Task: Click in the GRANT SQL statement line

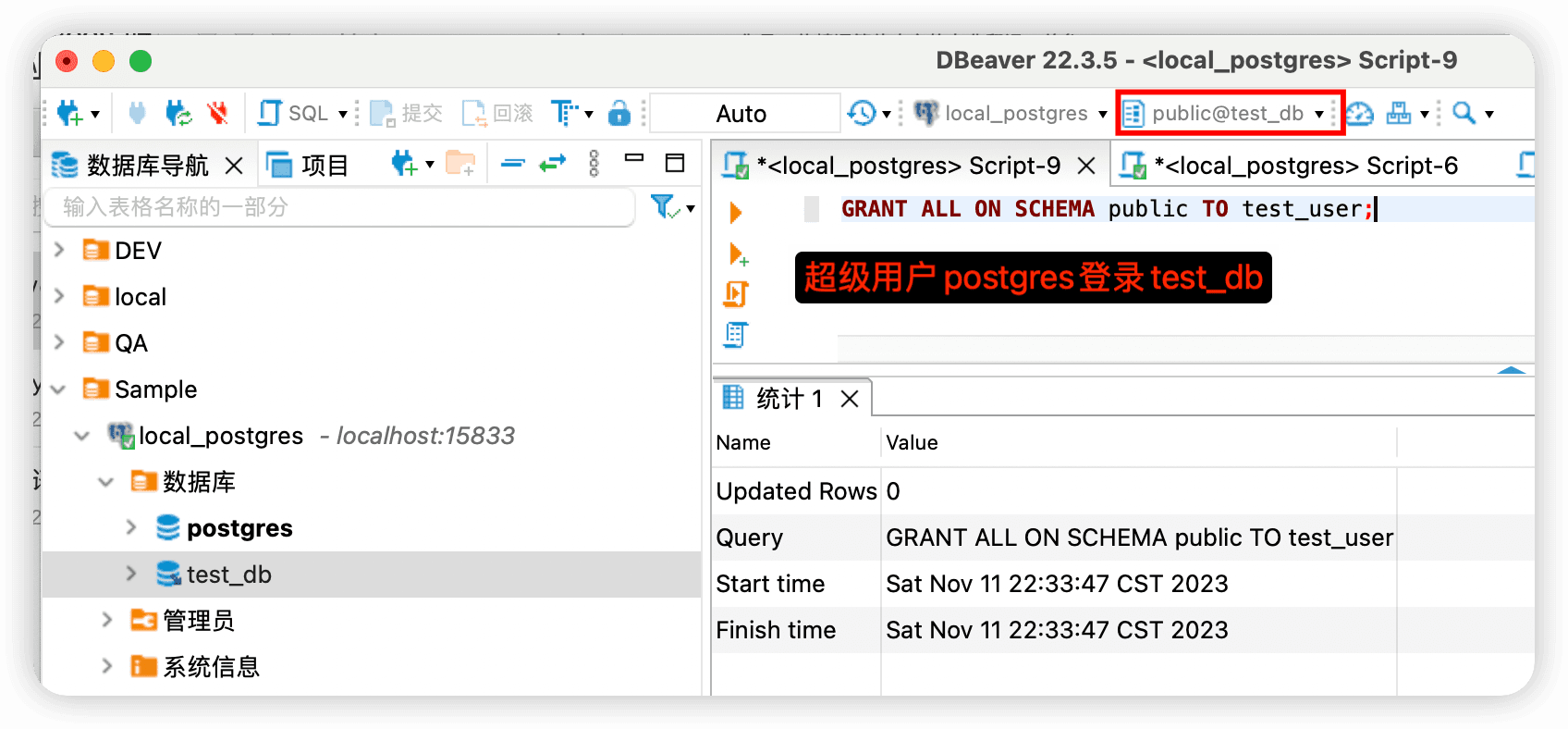Action: [x=1108, y=209]
